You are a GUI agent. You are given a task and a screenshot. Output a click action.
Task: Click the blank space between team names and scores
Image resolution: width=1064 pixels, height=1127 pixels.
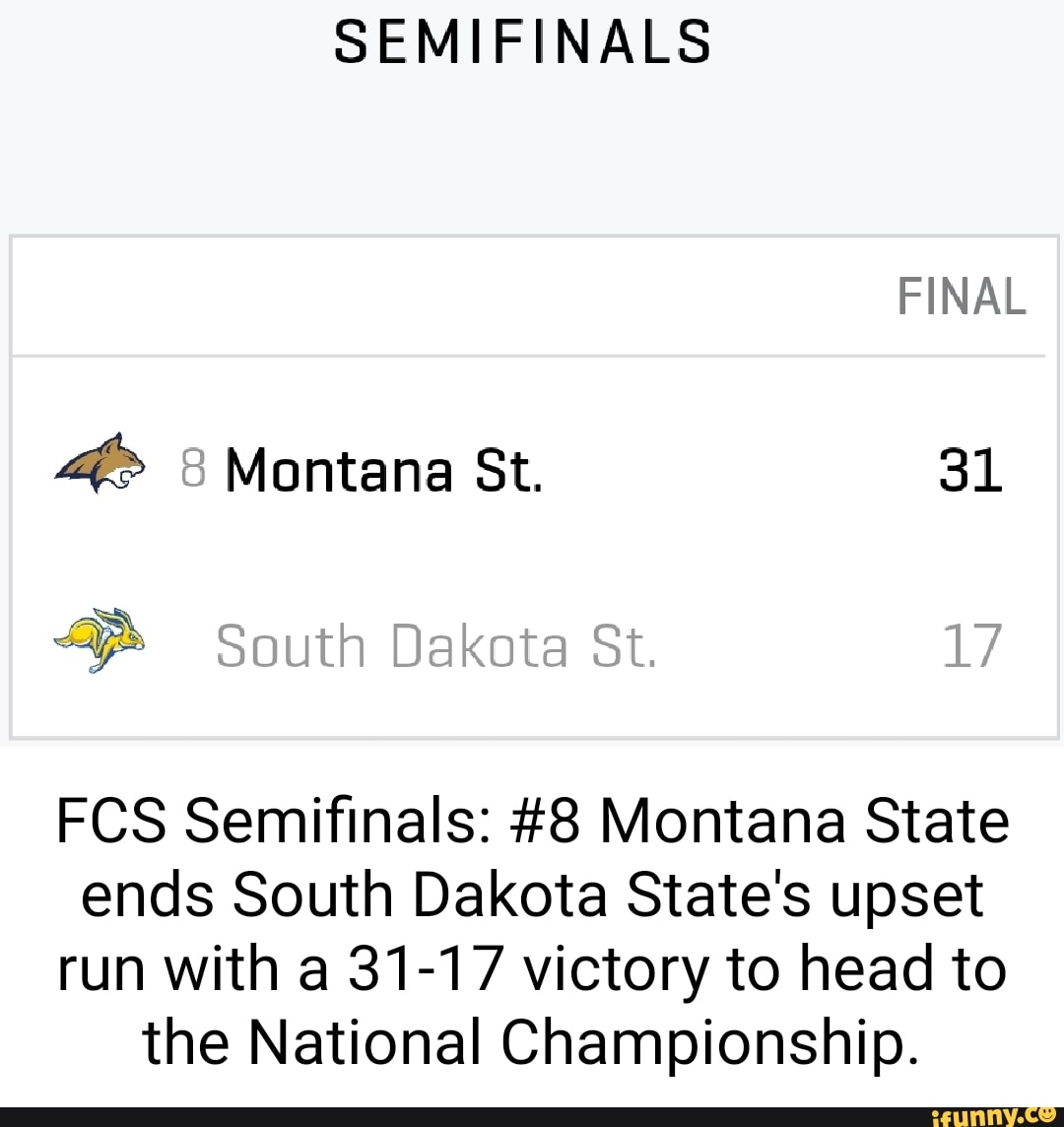click(768, 562)
